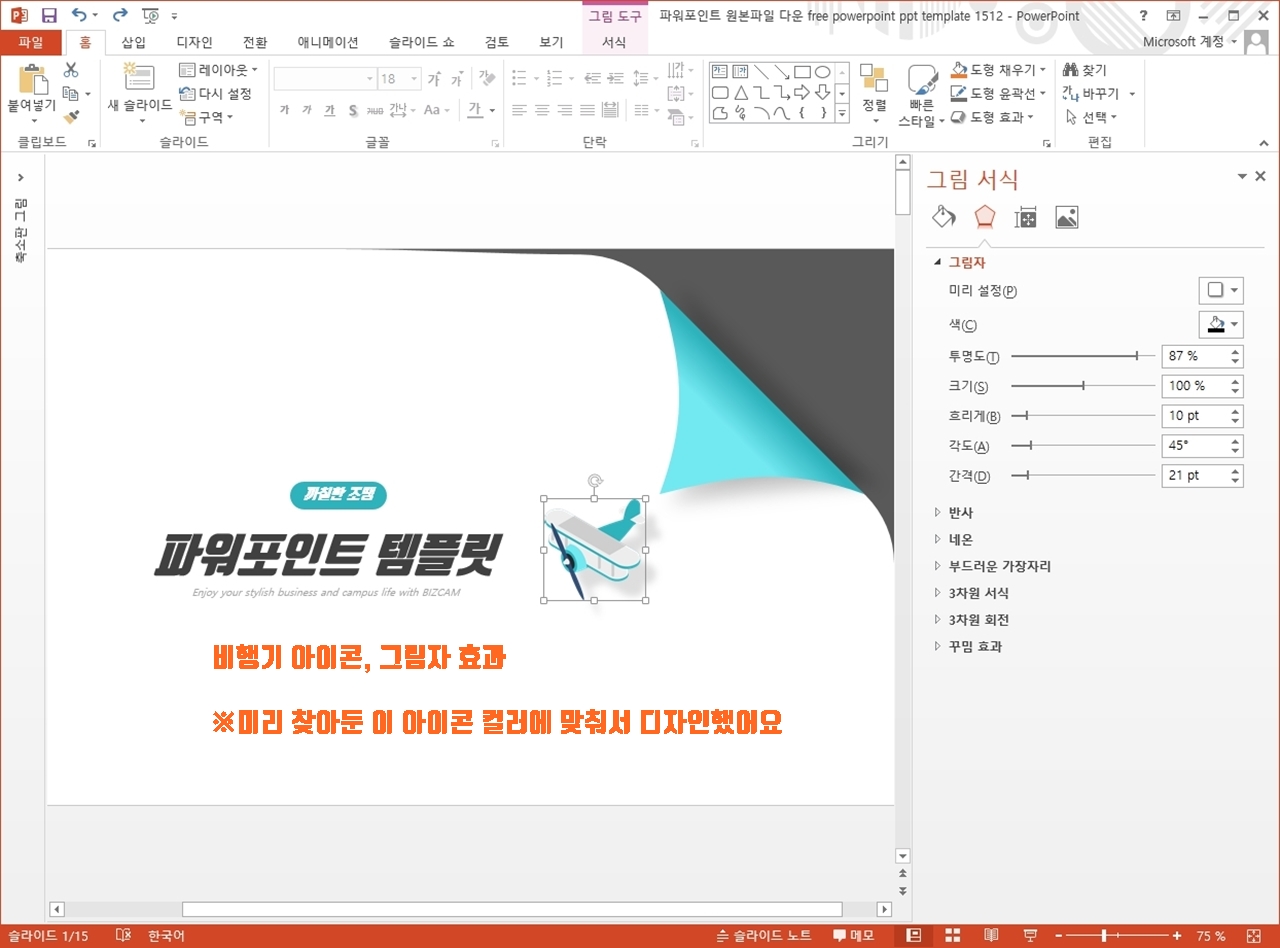Open the 미리 설정 shadow presets dropdown
The height and width of the screenshot is (948, 1280).
(1221, 290)
